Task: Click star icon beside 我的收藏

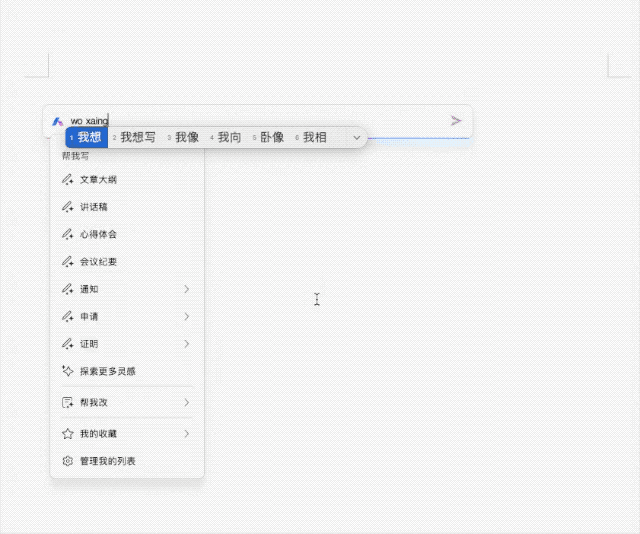Action: tap(67, 434)
